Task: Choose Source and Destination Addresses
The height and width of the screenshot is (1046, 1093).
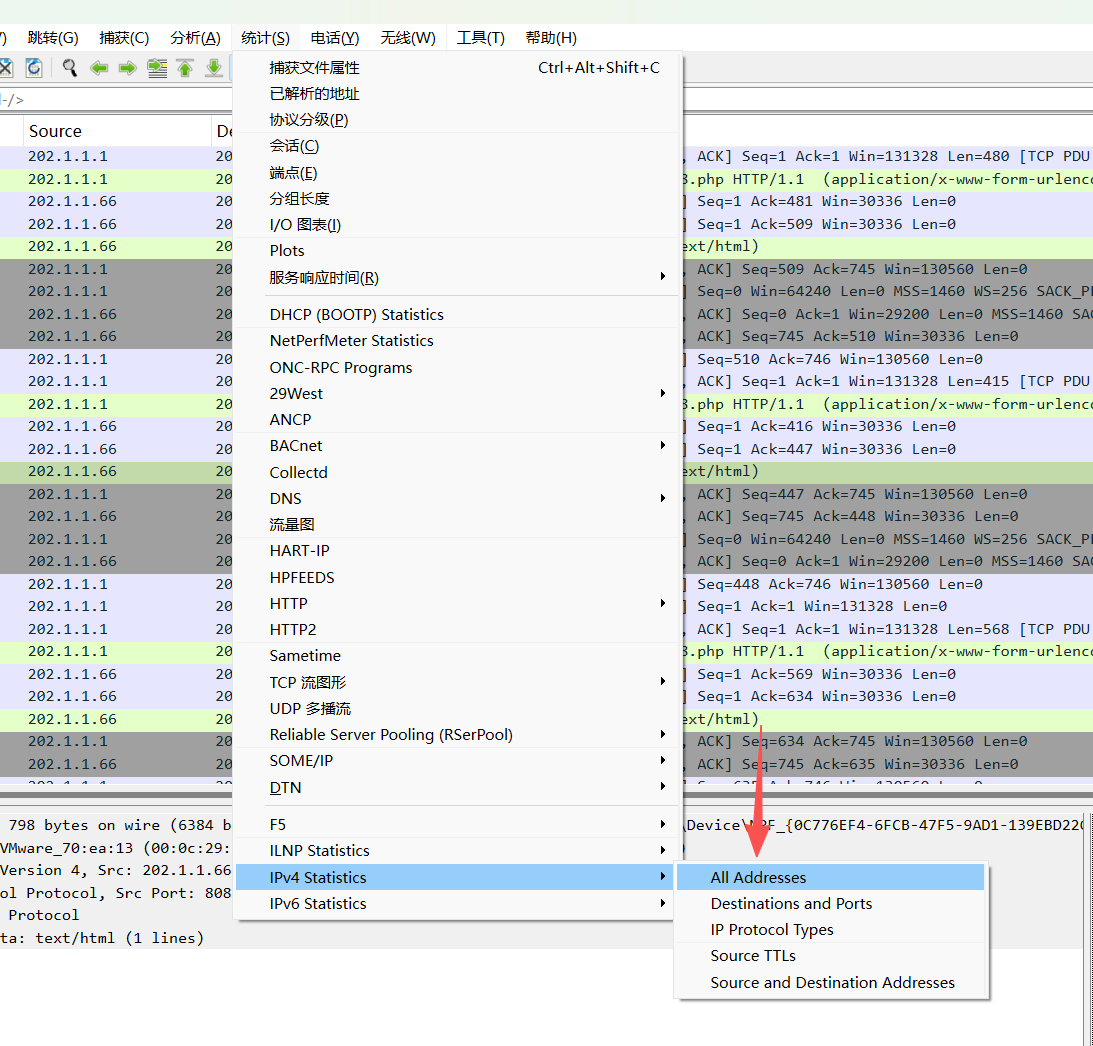Action: coord(830,983)
